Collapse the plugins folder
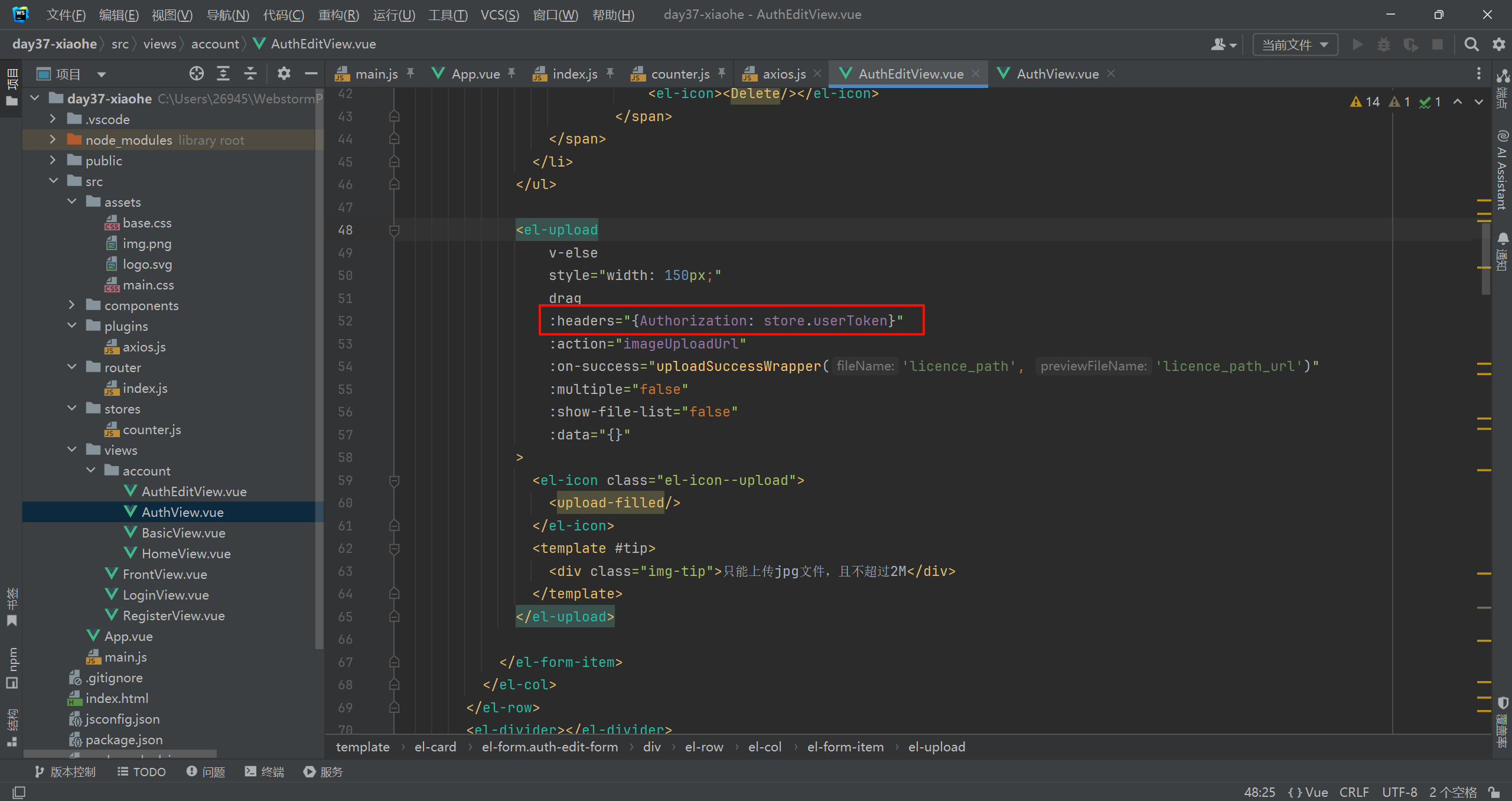 point(72,325)
